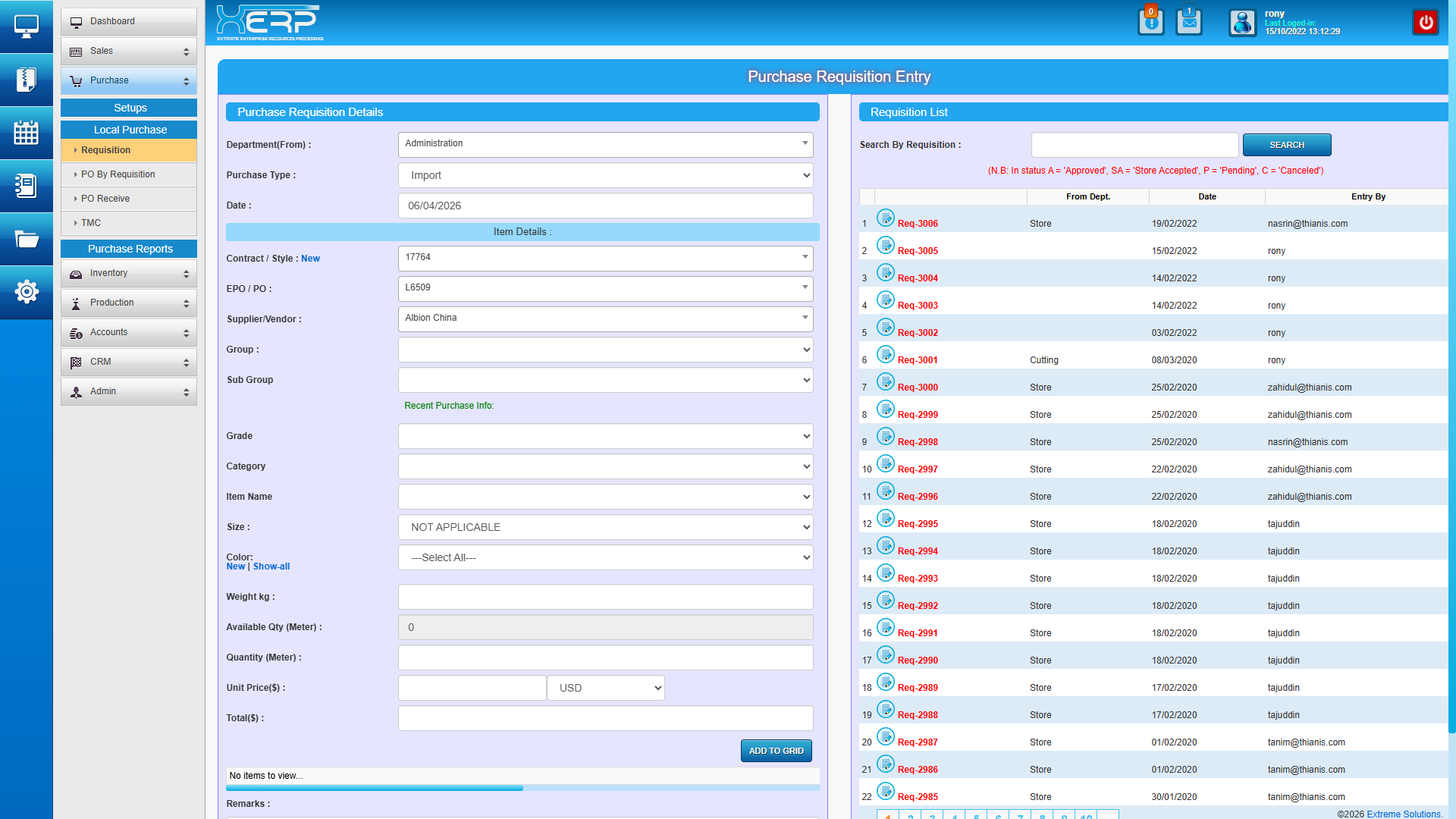Click the ADD TO GRID button
Image resolution: width=1456 pixels, height=819 pixels.
(776, 751)
